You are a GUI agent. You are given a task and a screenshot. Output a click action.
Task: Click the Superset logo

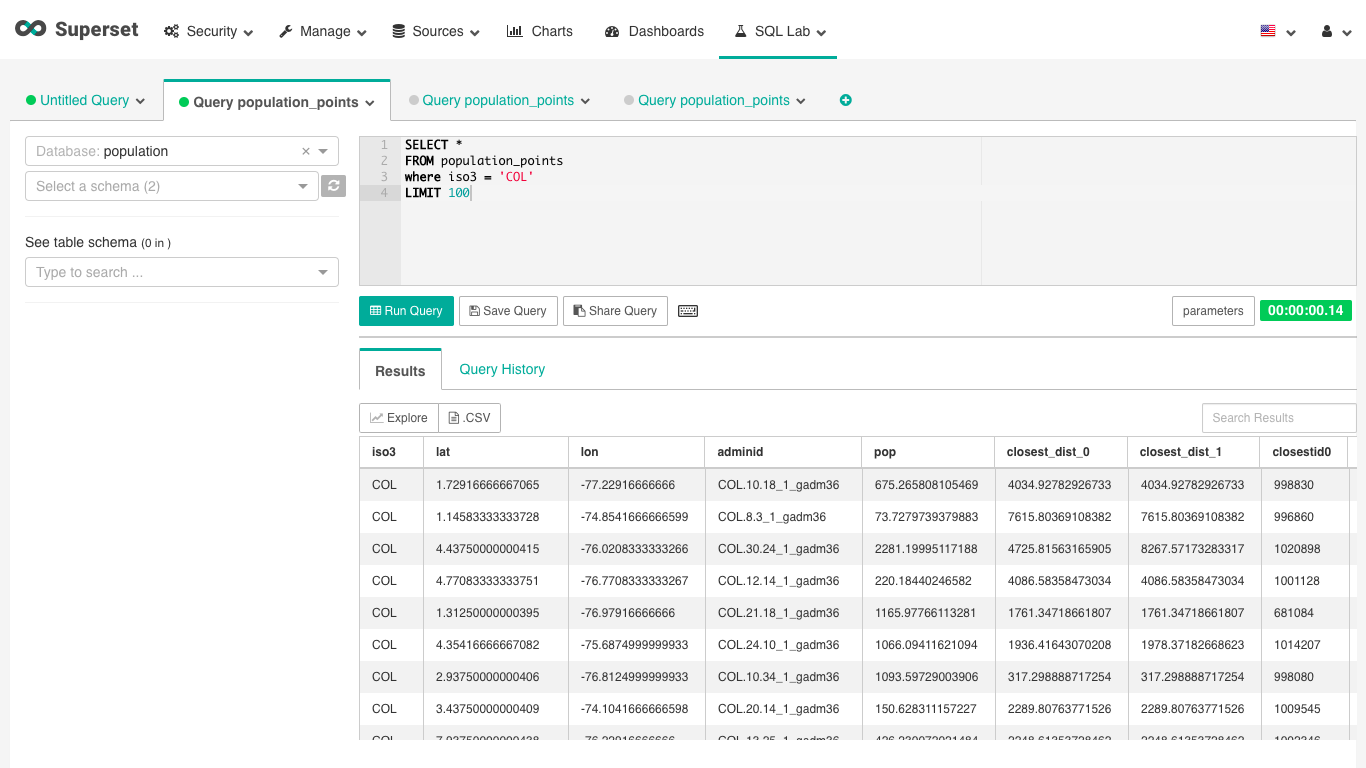coord(77,30)
